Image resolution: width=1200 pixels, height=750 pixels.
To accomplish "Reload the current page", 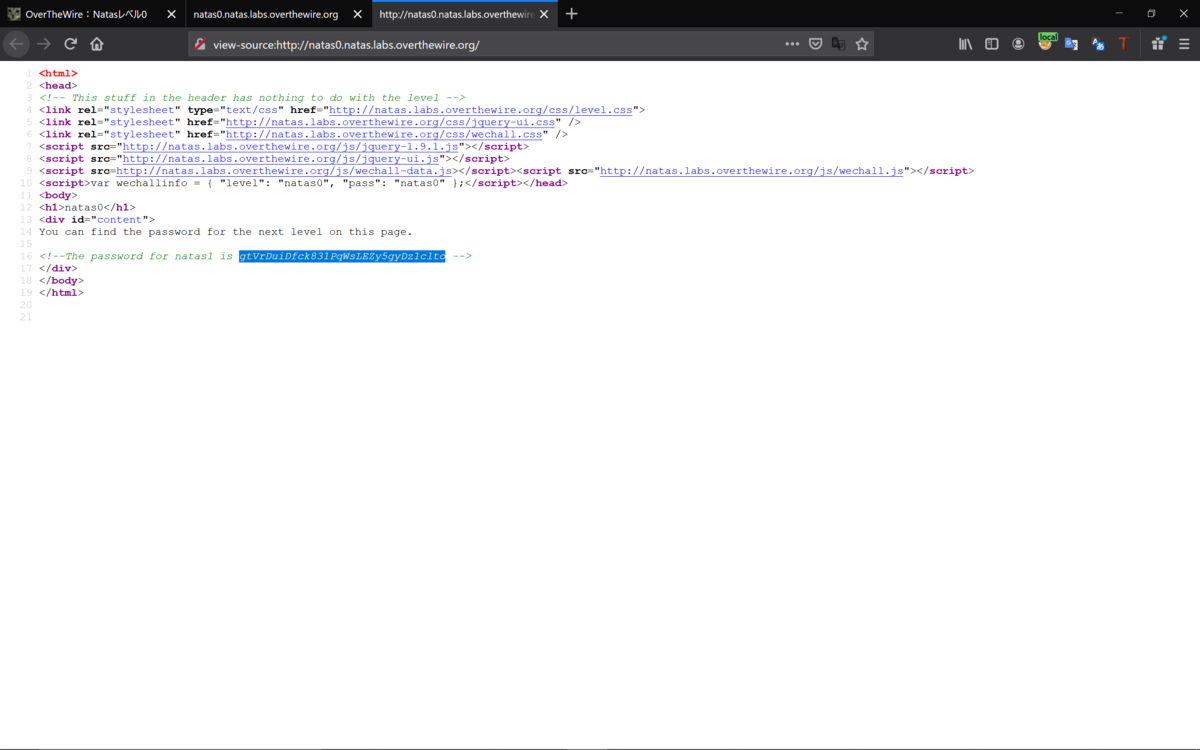I will click(70, 44).
